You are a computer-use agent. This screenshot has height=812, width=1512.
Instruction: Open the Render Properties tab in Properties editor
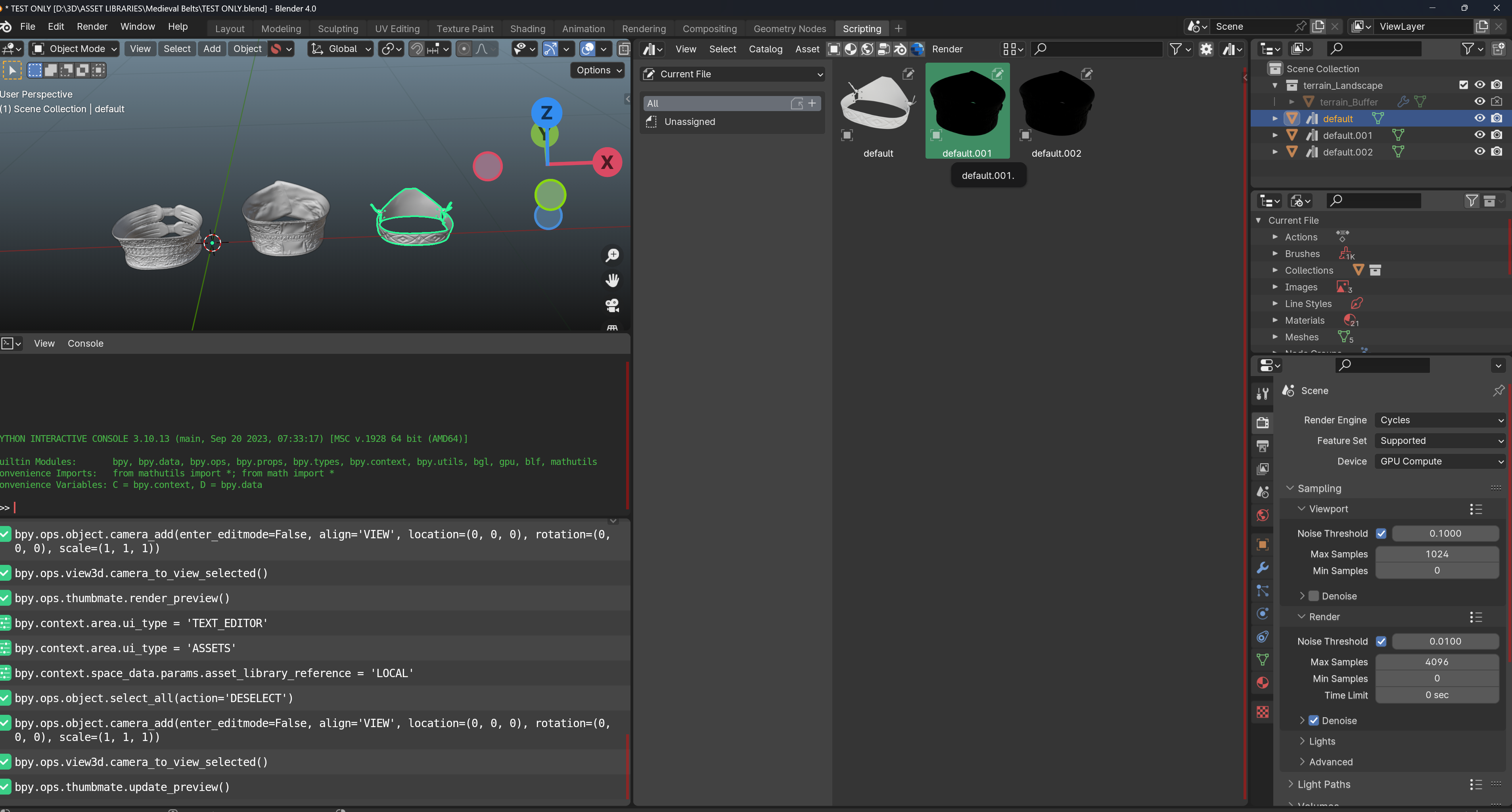[x=1262, y=422]
